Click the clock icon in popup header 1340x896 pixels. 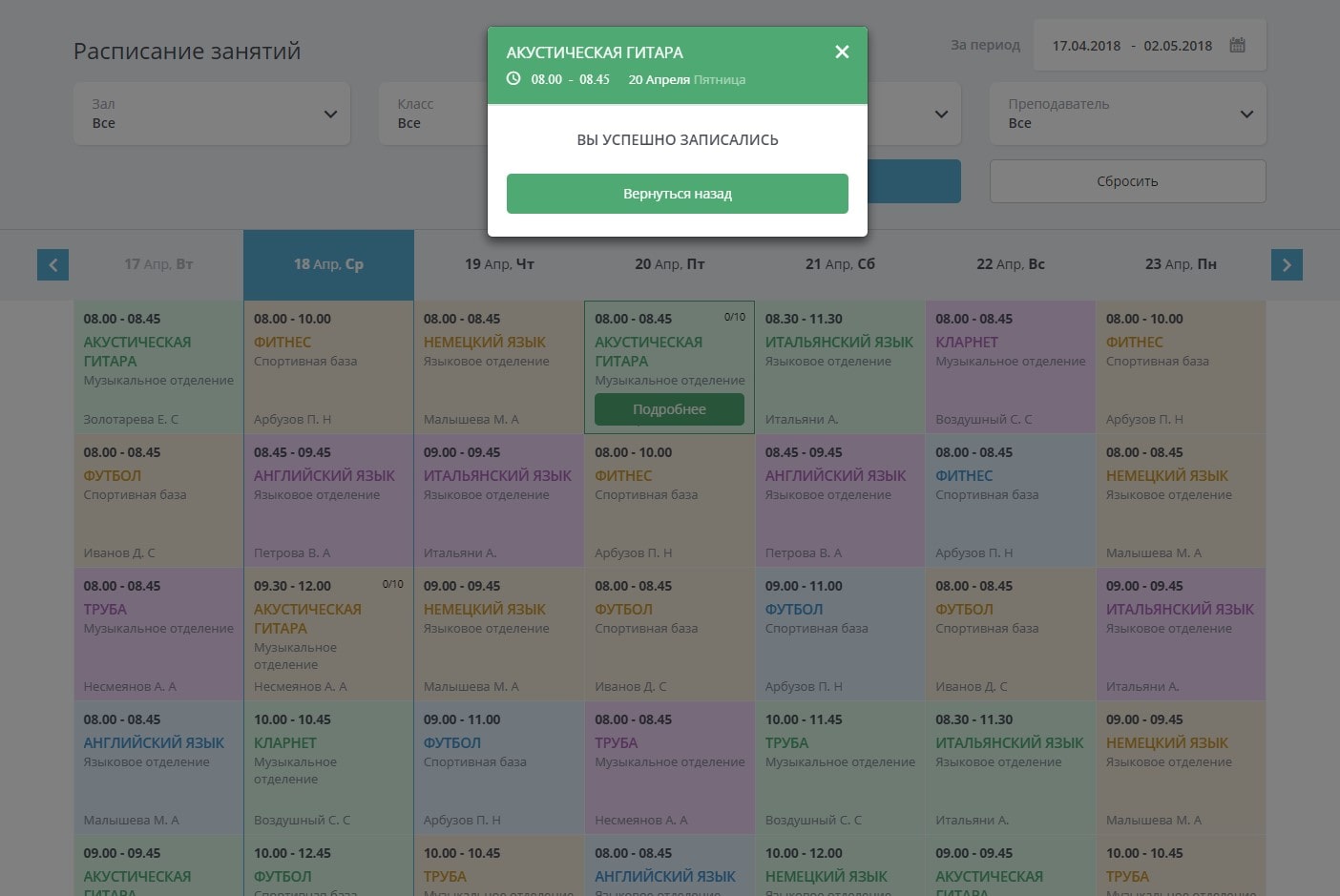tap(513, 79)
